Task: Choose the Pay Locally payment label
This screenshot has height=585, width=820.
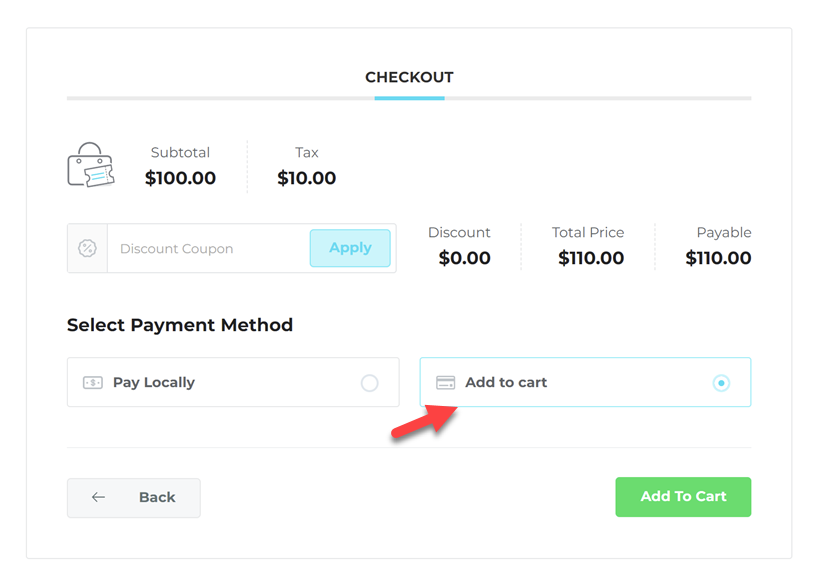Action: point(154,382)
